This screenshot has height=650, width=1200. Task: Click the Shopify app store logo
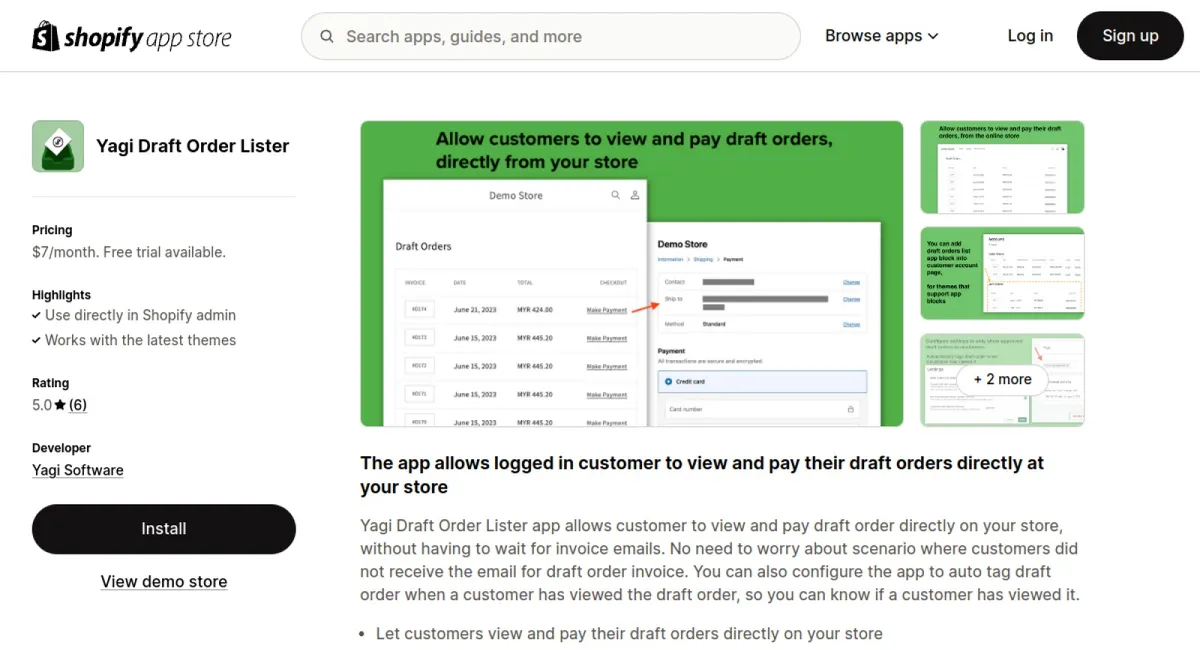[132, 37]
